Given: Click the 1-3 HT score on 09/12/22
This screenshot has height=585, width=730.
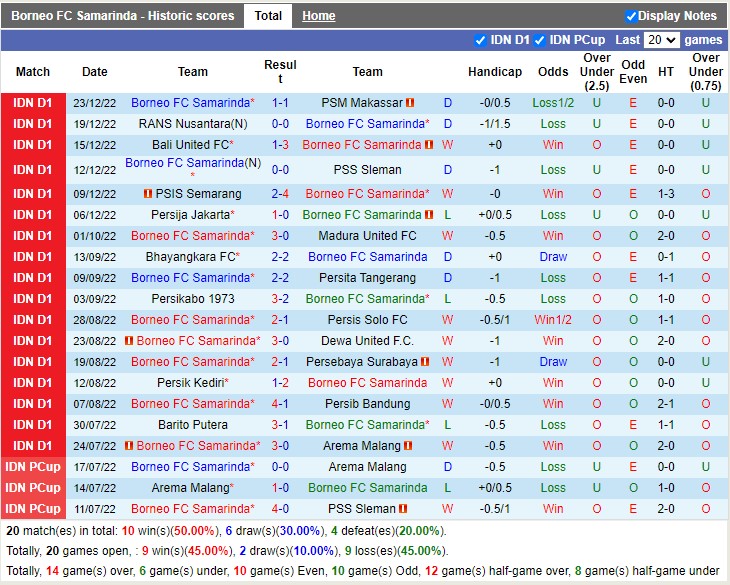Looking at the screenshot, I should tap(666, 194).
